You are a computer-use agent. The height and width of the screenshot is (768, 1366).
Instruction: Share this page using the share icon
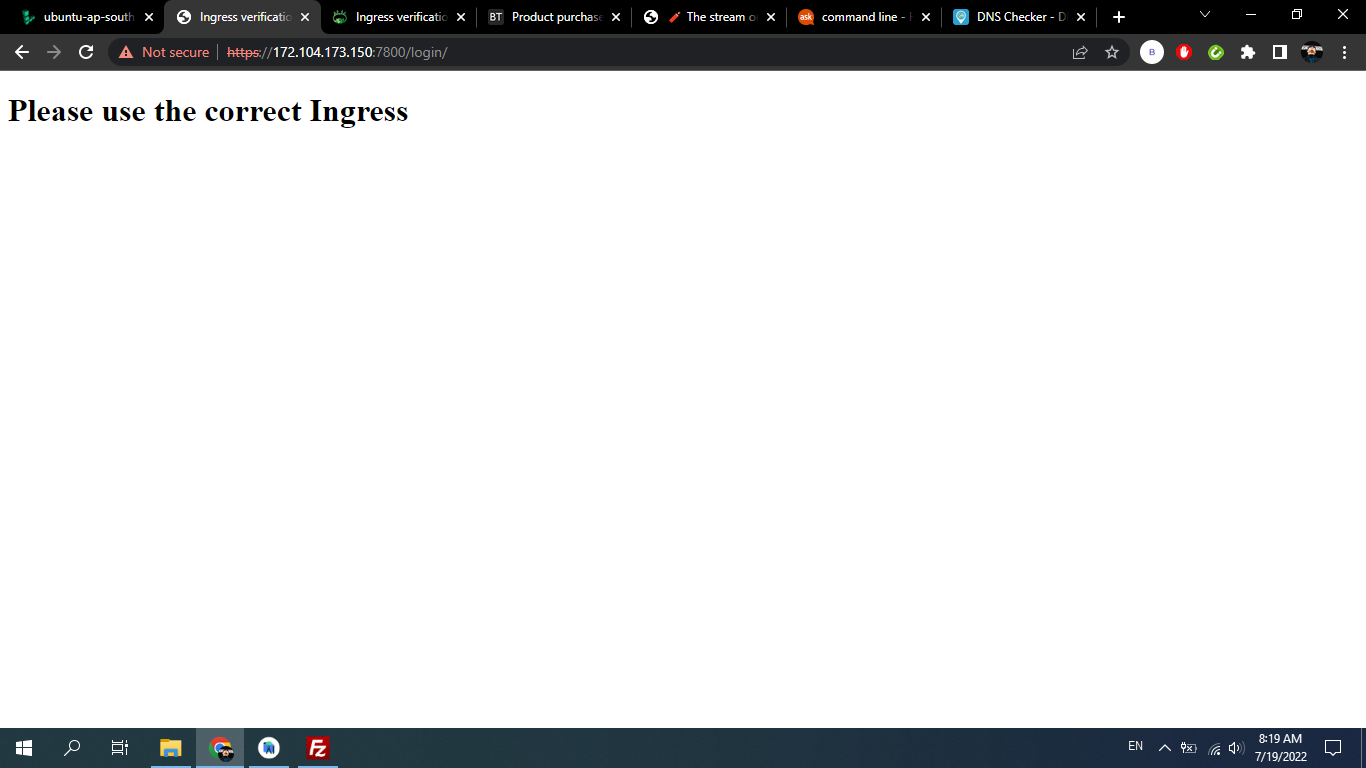click(1080, 52)
